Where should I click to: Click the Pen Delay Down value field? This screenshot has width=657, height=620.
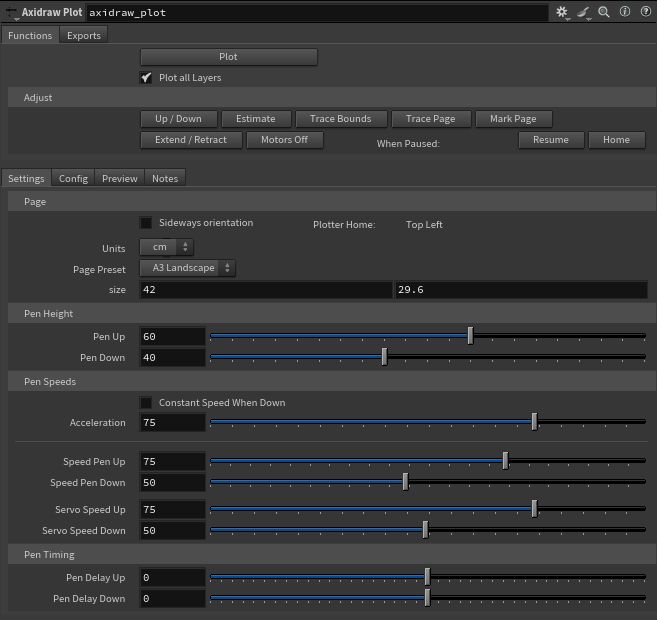pyautogui.click(x=173, y=599)
